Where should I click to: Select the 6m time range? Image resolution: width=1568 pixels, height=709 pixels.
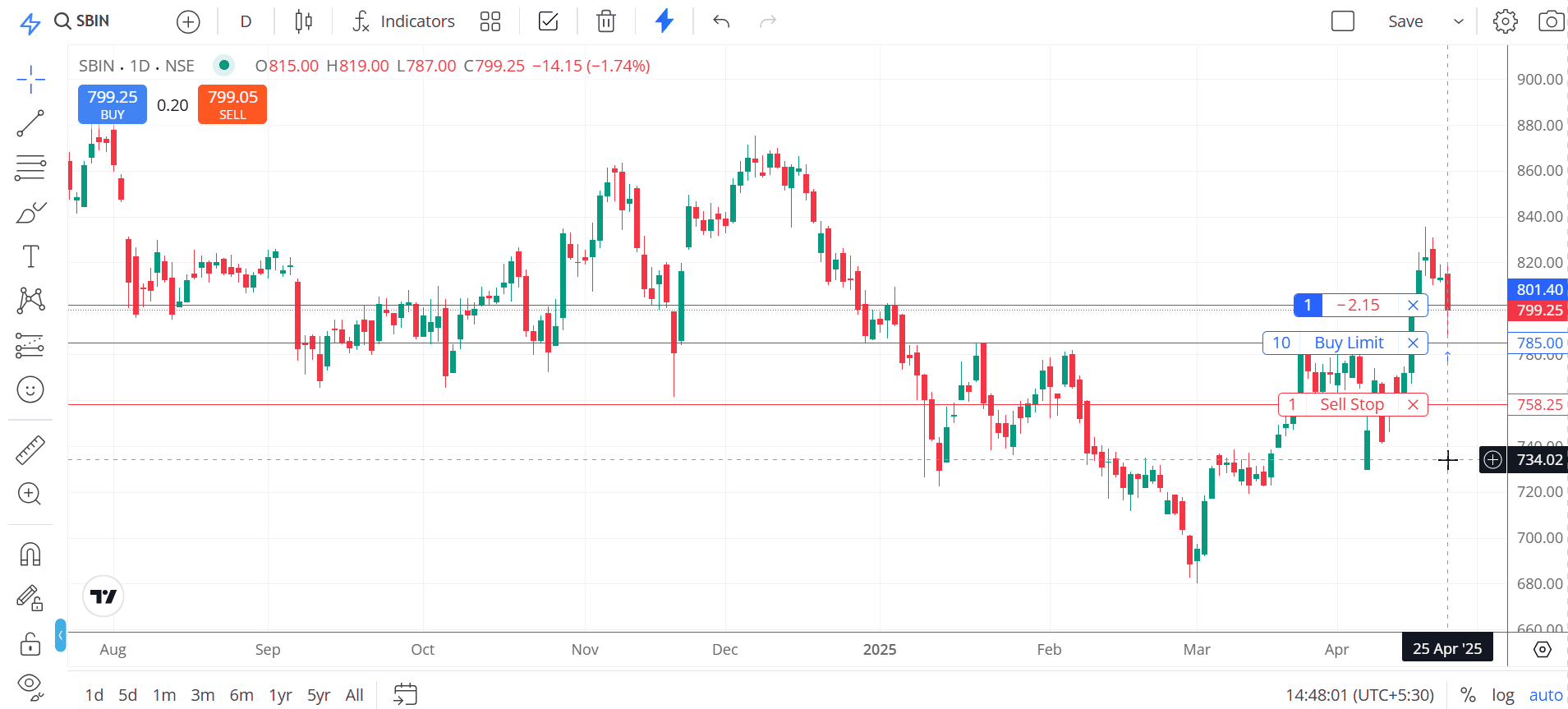point(241,695)
